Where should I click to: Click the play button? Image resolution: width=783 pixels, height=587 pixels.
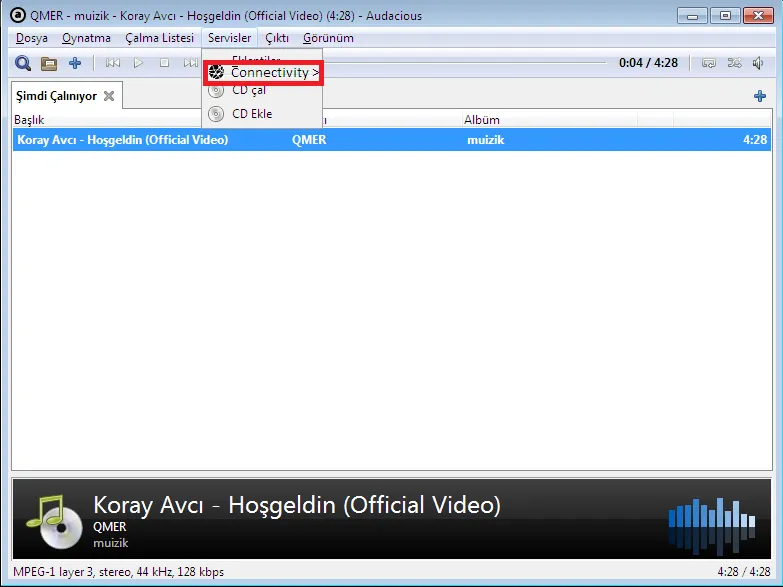(138, 63)
